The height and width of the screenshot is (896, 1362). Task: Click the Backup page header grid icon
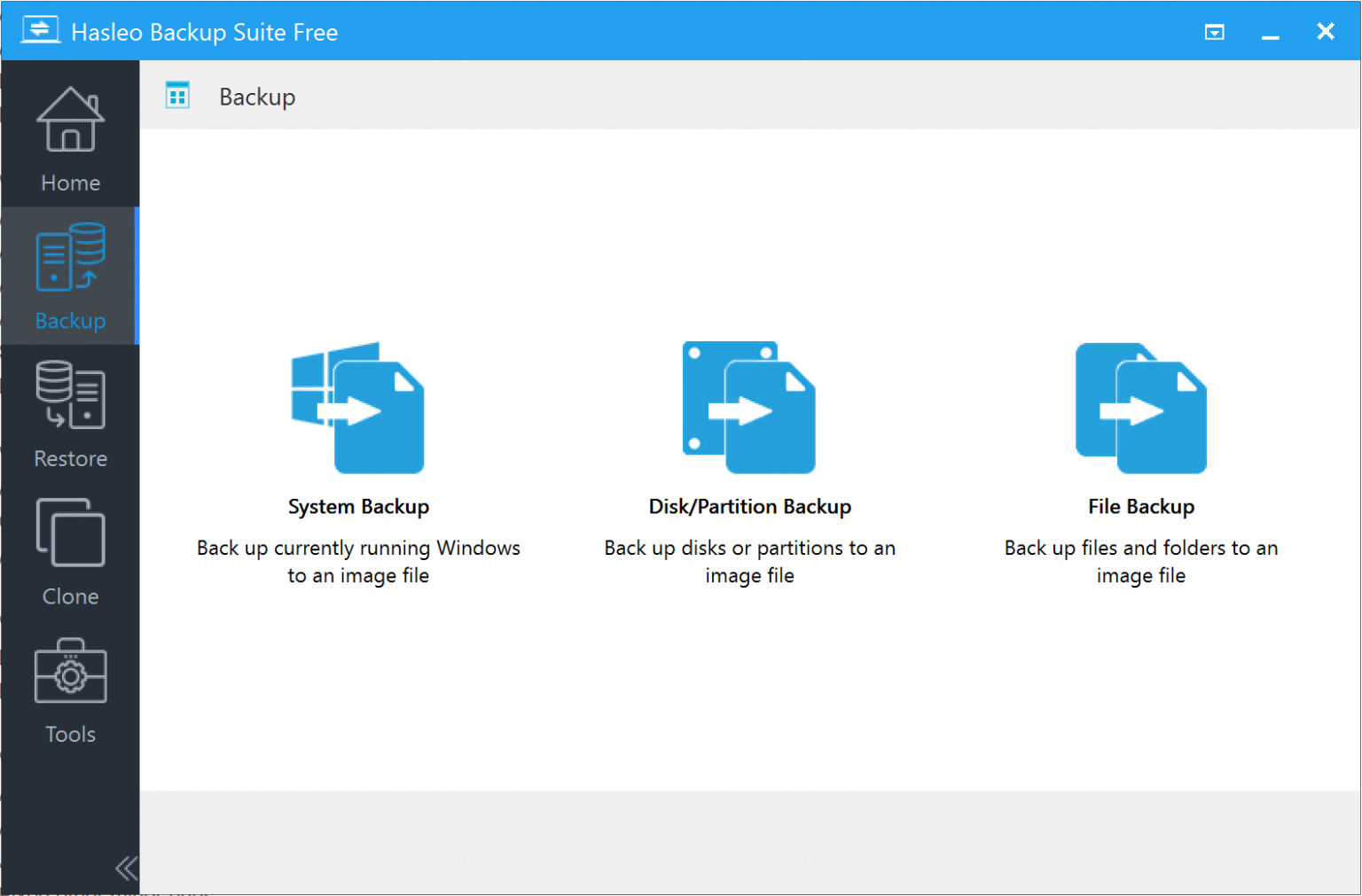tap(177, 95)
